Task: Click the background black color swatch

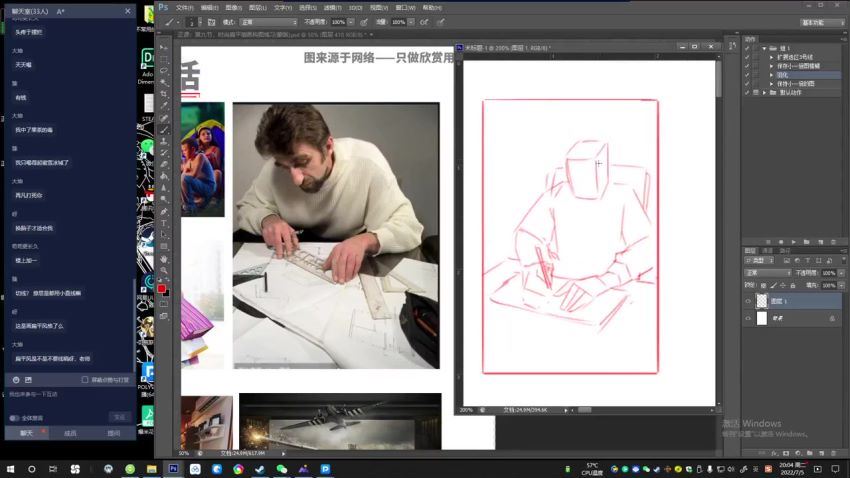Action: 166,293
